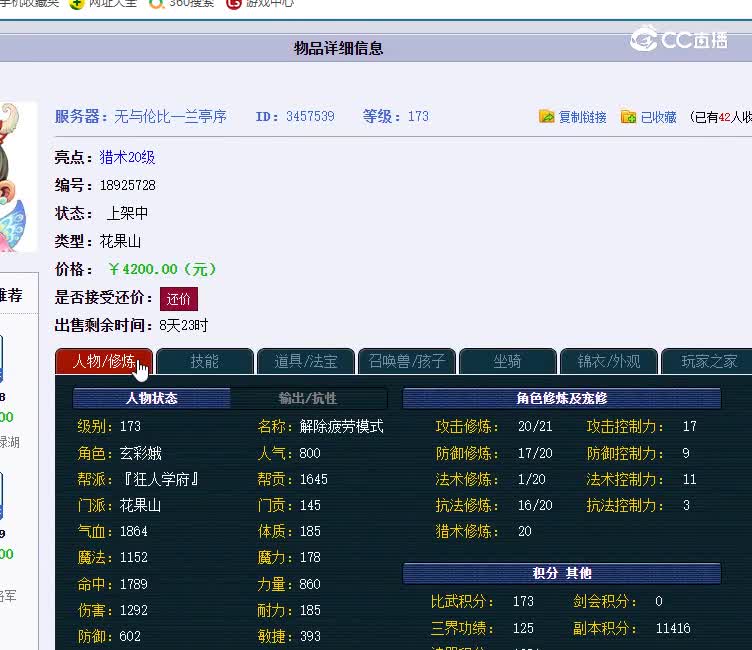Click the 已收藏 link
The height and width of the screenshot is (650, 752).
coord(658,117)
